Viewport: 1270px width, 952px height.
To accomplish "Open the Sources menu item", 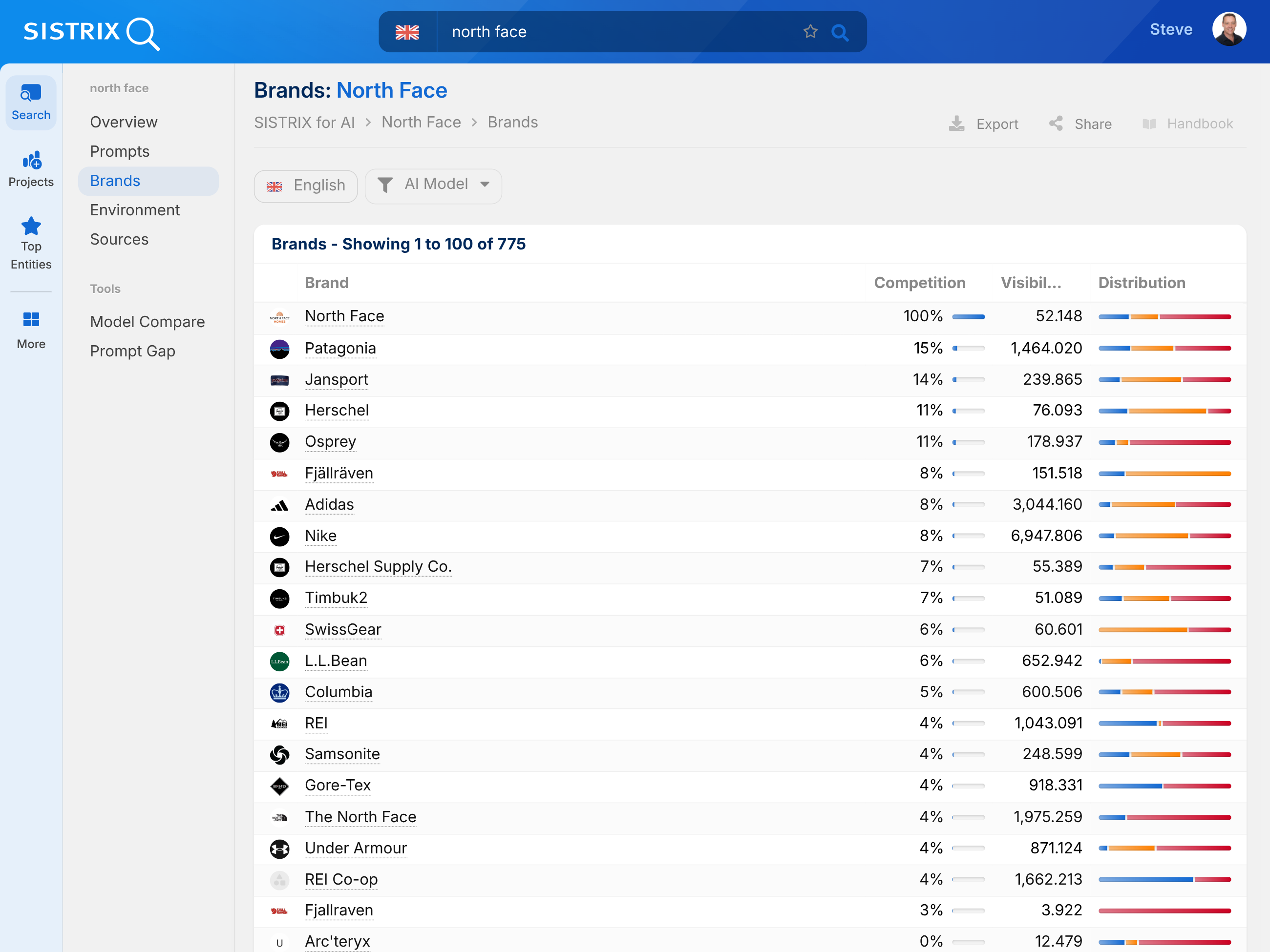I will point(119,239).
